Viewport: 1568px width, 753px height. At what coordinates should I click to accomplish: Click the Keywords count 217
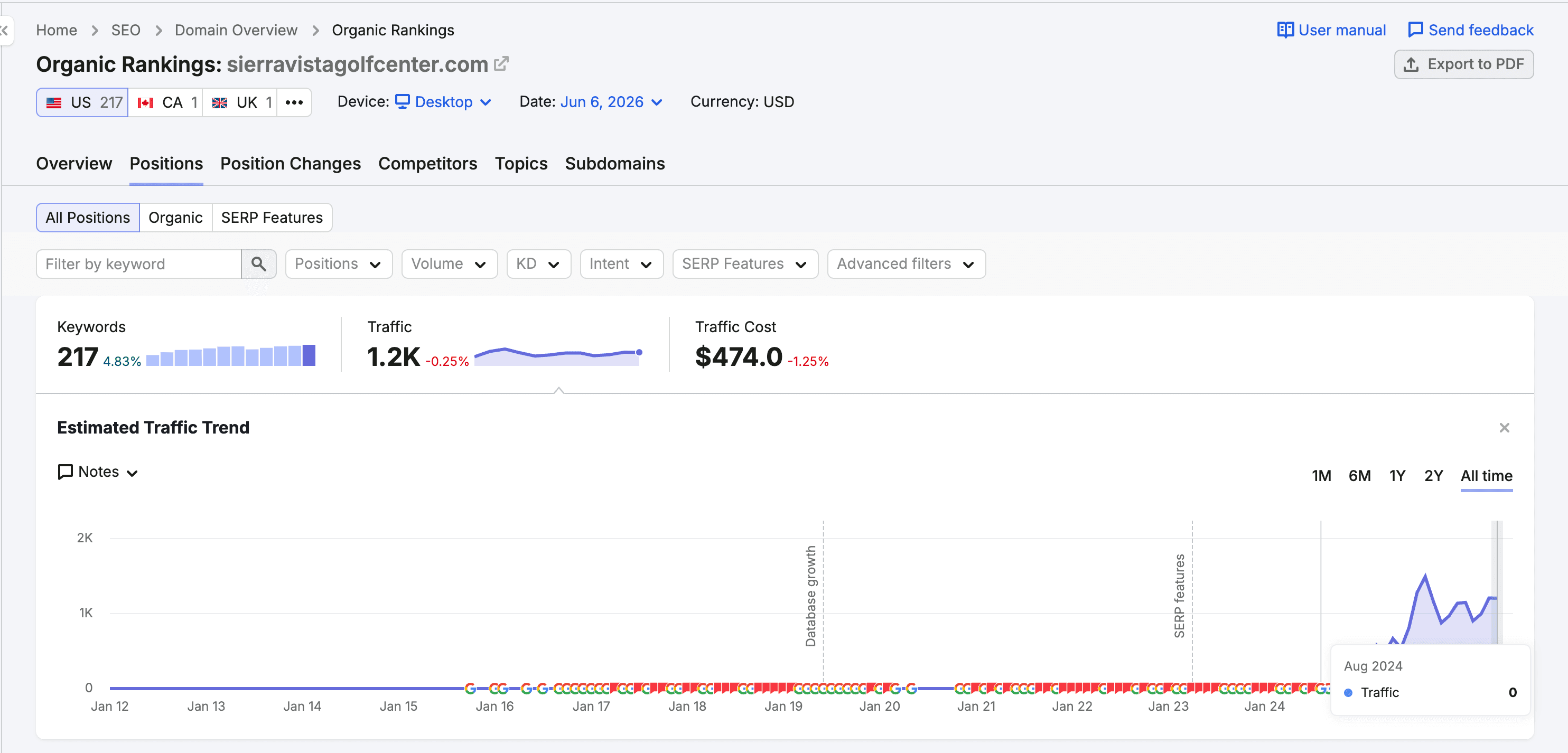[77, 357]
